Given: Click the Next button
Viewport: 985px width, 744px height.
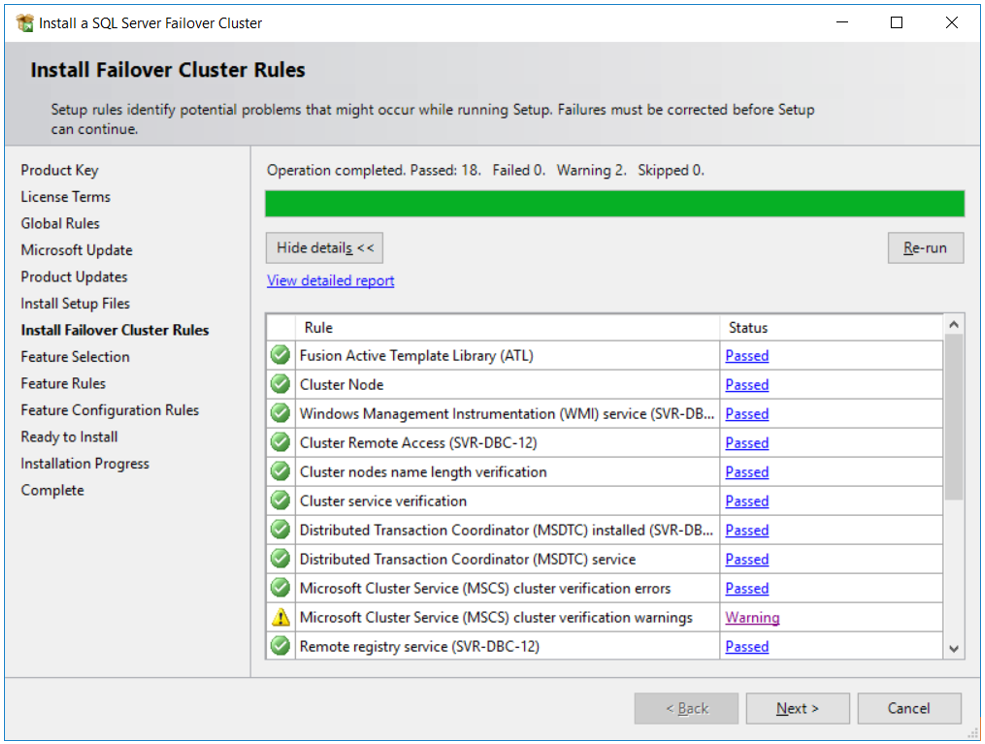Looking at the screenshot, I should (798, 708).
